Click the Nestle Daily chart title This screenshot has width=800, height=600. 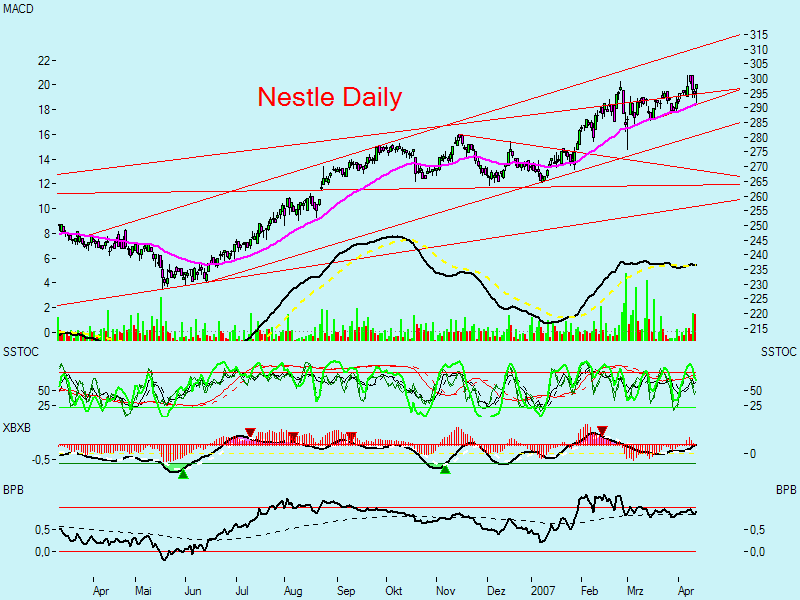pos(330,98)
